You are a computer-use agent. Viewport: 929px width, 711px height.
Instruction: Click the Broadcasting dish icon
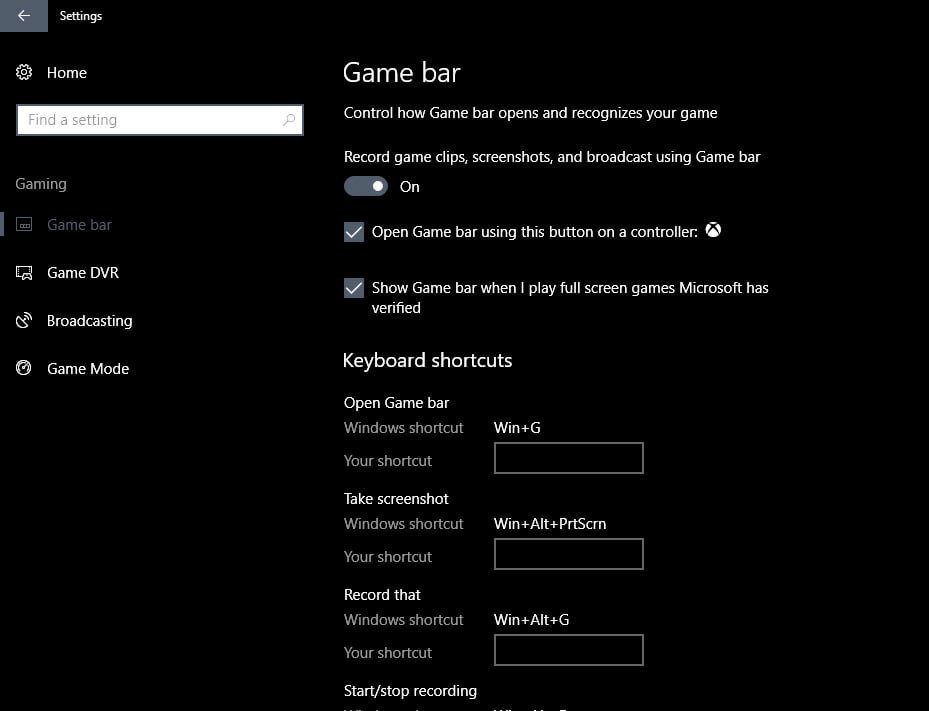[x=24, y=321]
